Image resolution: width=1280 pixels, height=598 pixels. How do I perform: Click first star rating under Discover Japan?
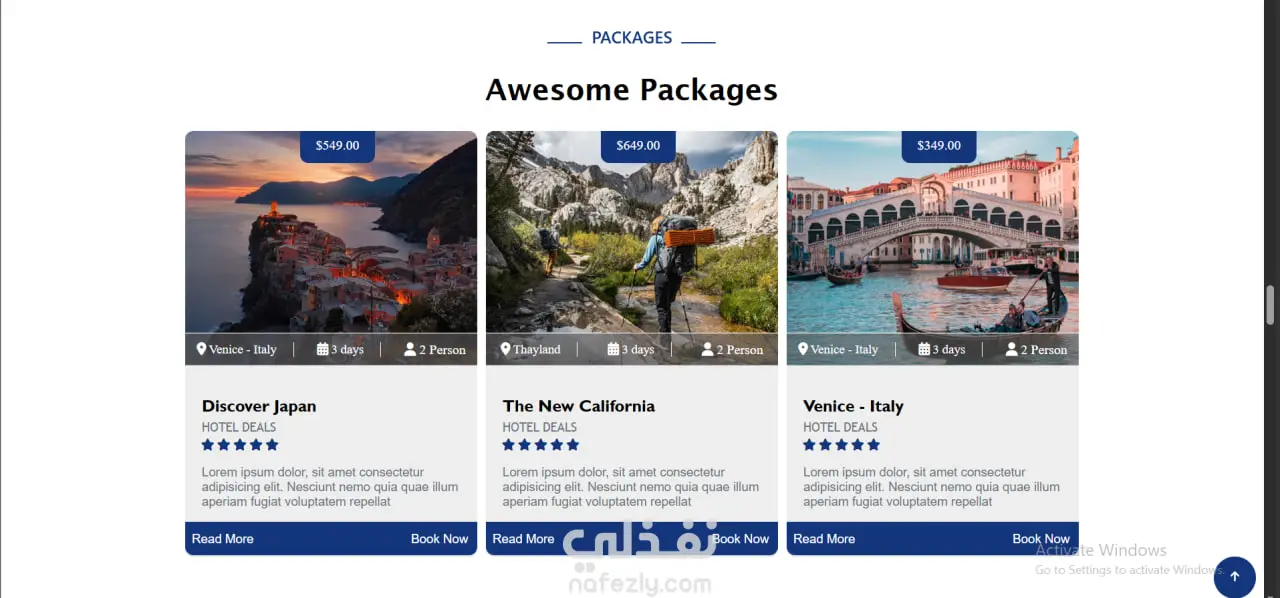tap(208, 445)
